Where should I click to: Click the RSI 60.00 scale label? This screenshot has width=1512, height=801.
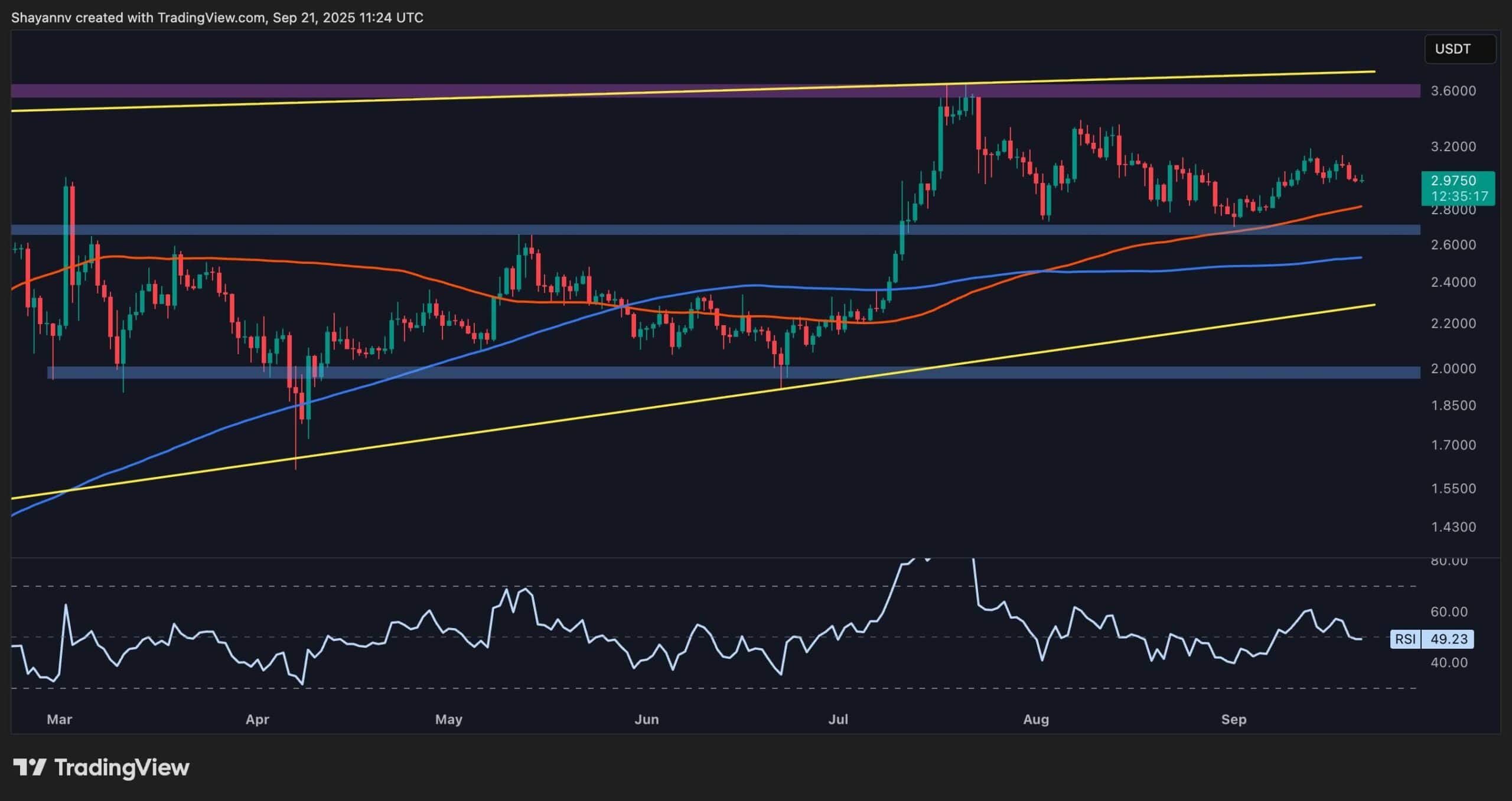[x=1448, y=612]
